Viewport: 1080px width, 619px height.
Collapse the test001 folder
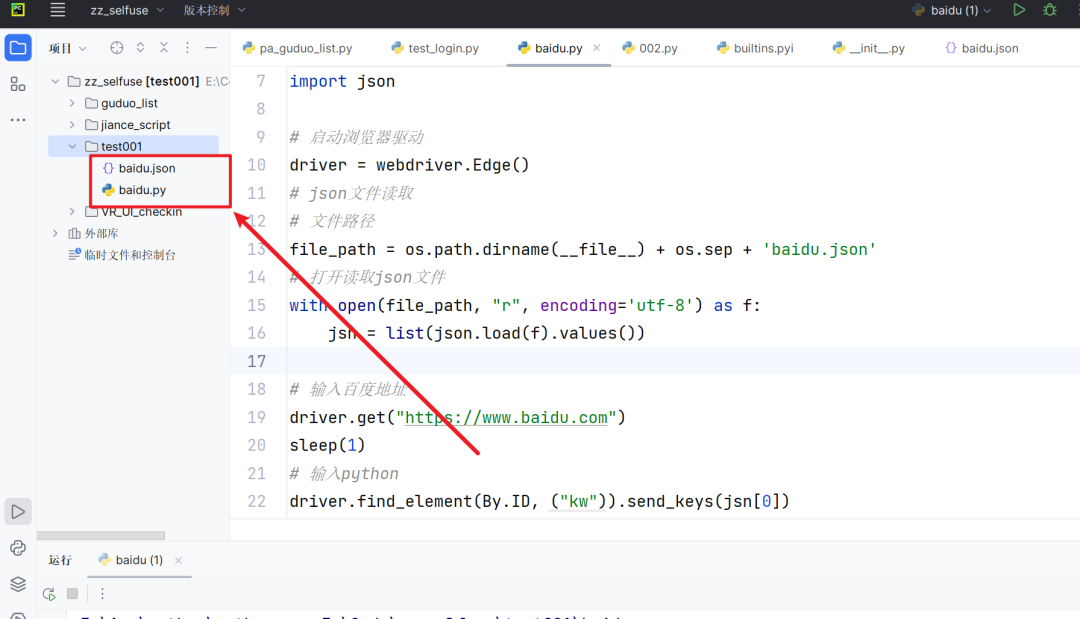(72, 145)
